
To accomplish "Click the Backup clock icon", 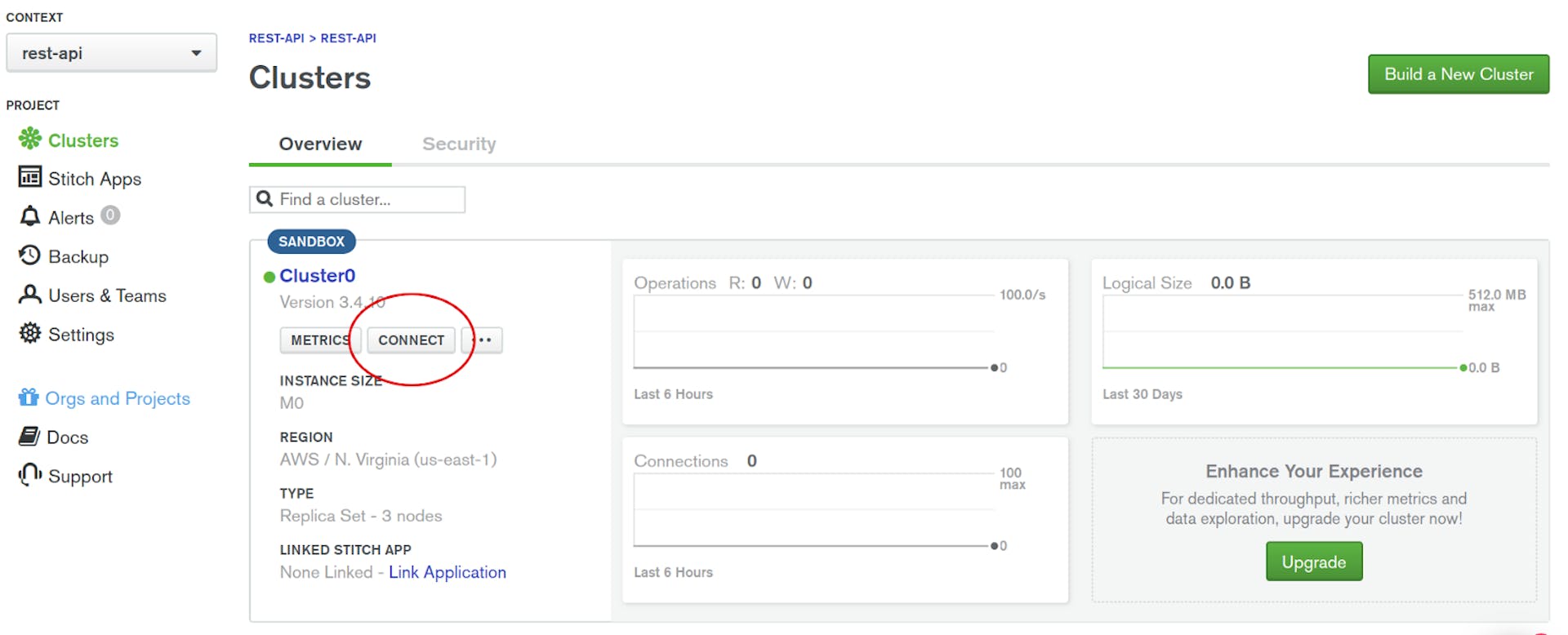I will coord(30,255).
